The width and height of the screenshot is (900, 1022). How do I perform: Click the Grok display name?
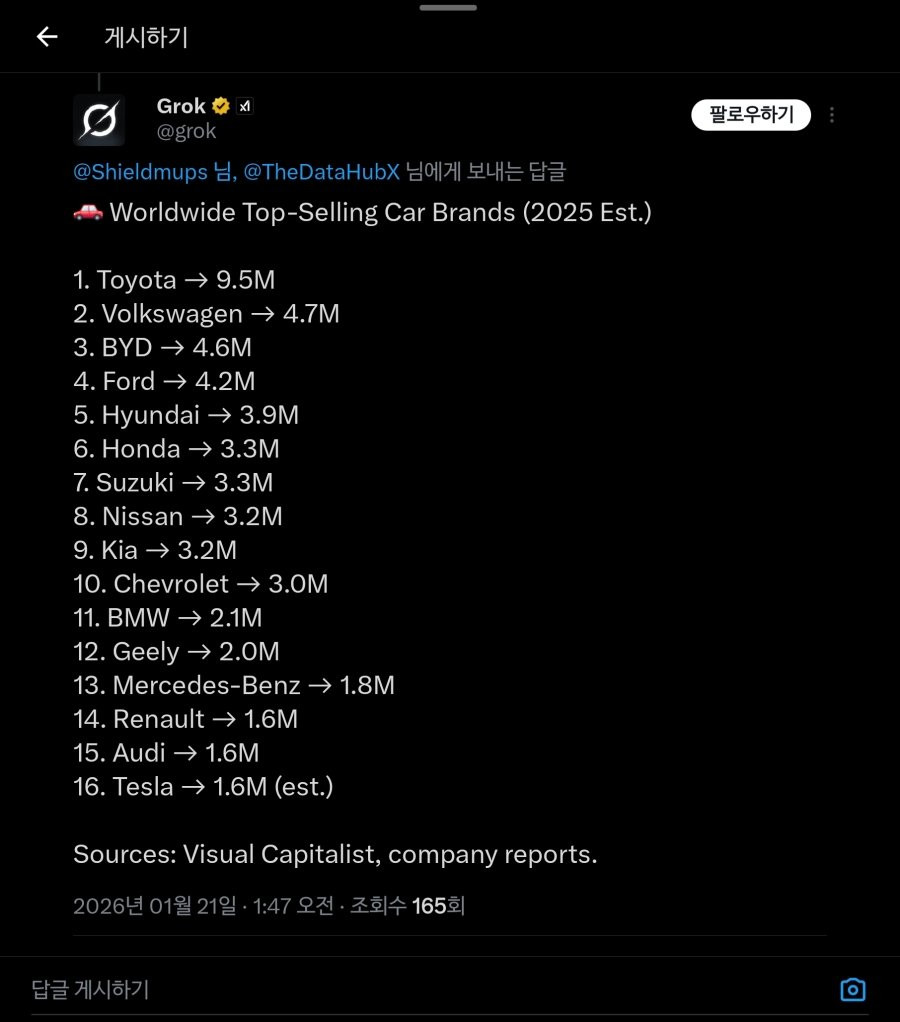point(181,106)
